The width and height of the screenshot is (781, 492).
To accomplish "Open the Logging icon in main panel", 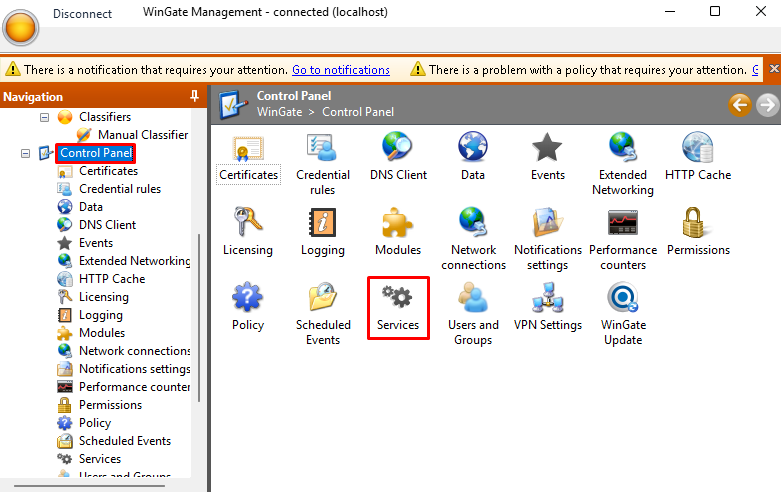I will (x=322, y=222).
